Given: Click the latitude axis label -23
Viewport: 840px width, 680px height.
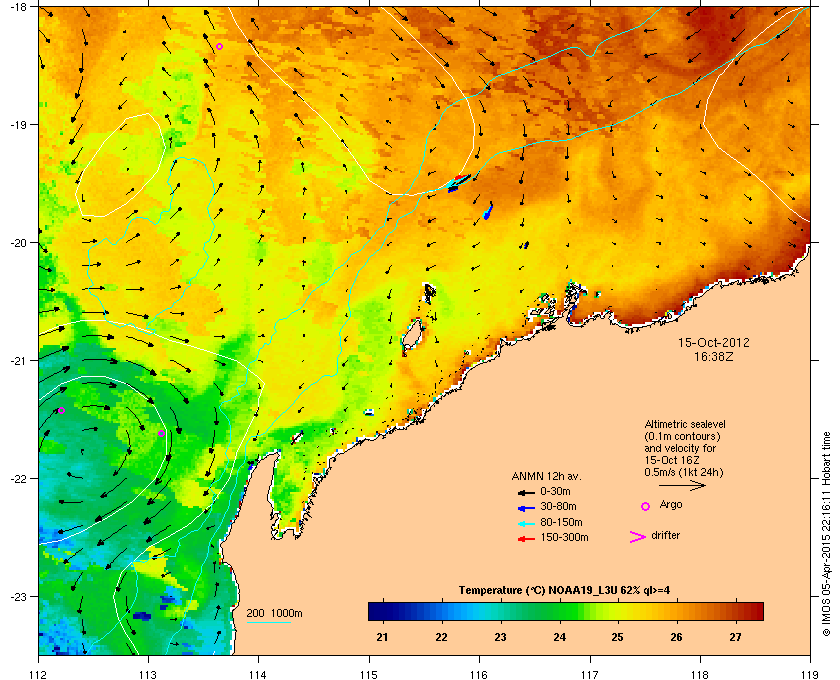Looking at the screenshot, I should (x=18, y=596).
